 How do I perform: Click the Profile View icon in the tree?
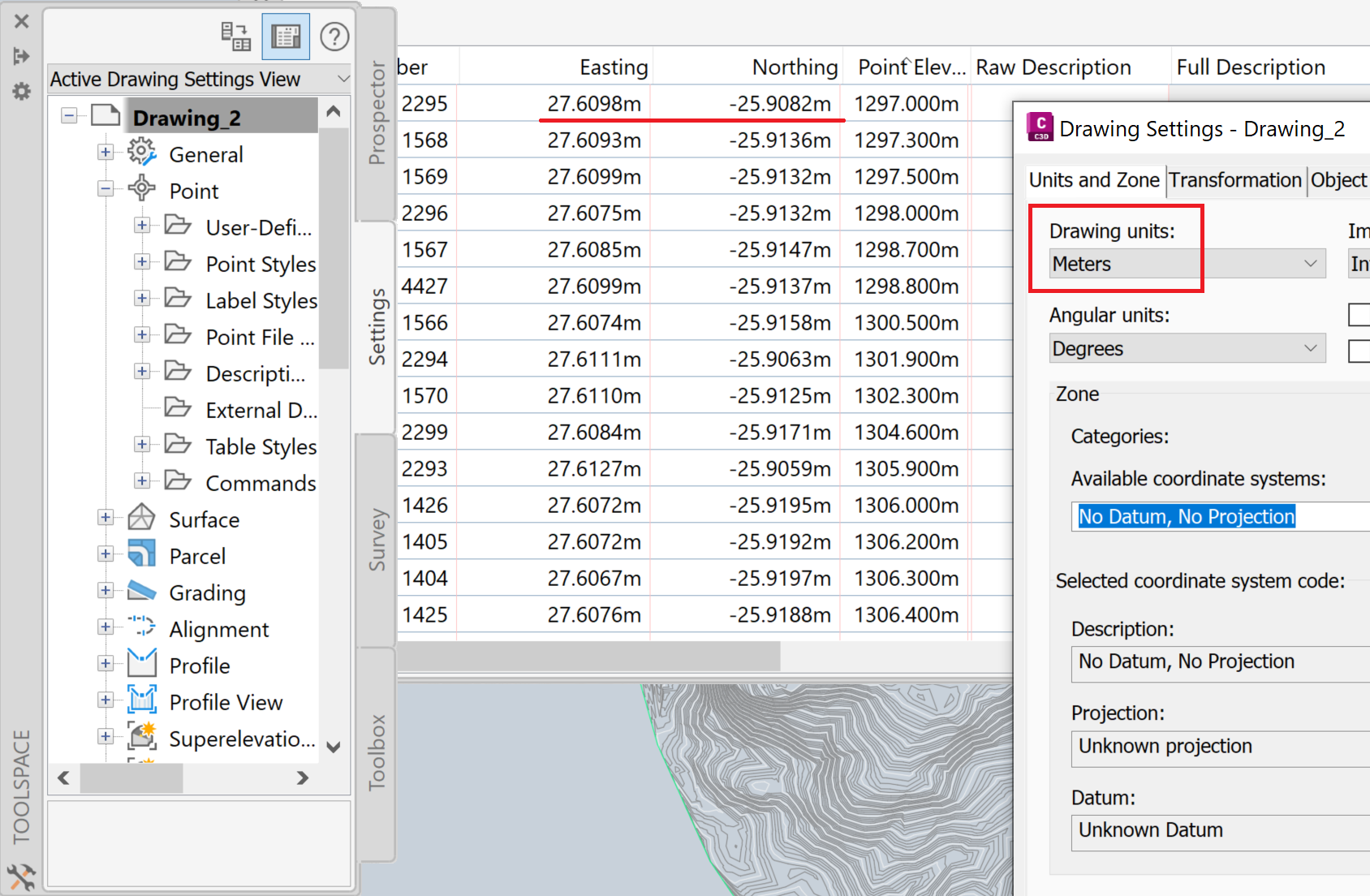pos(140,700)
